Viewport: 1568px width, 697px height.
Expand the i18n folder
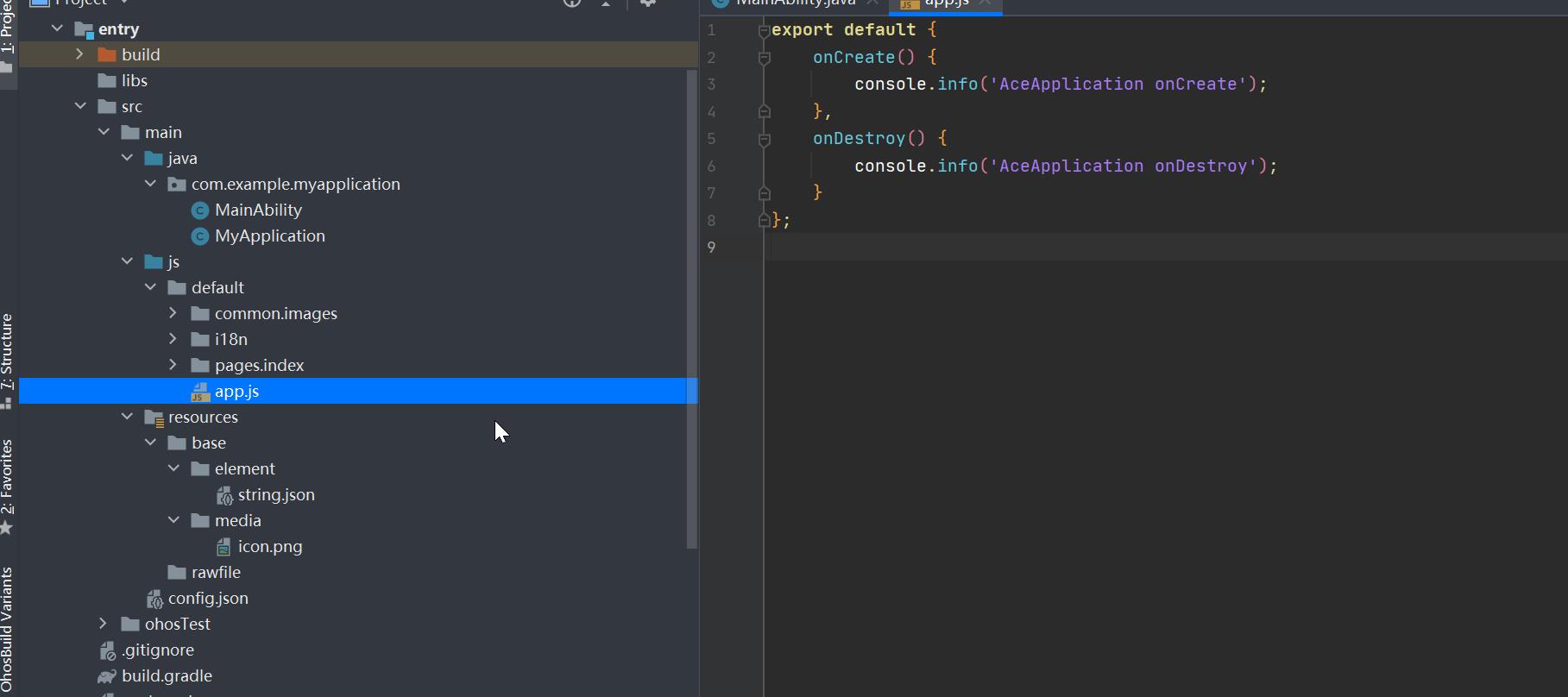click(x=173, y=339)
